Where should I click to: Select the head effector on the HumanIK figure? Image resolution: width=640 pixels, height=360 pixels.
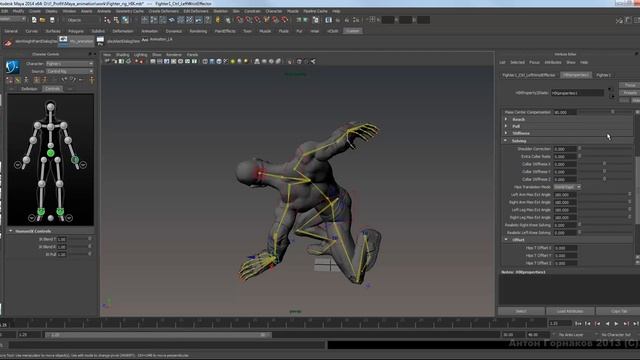pos(51,107)
